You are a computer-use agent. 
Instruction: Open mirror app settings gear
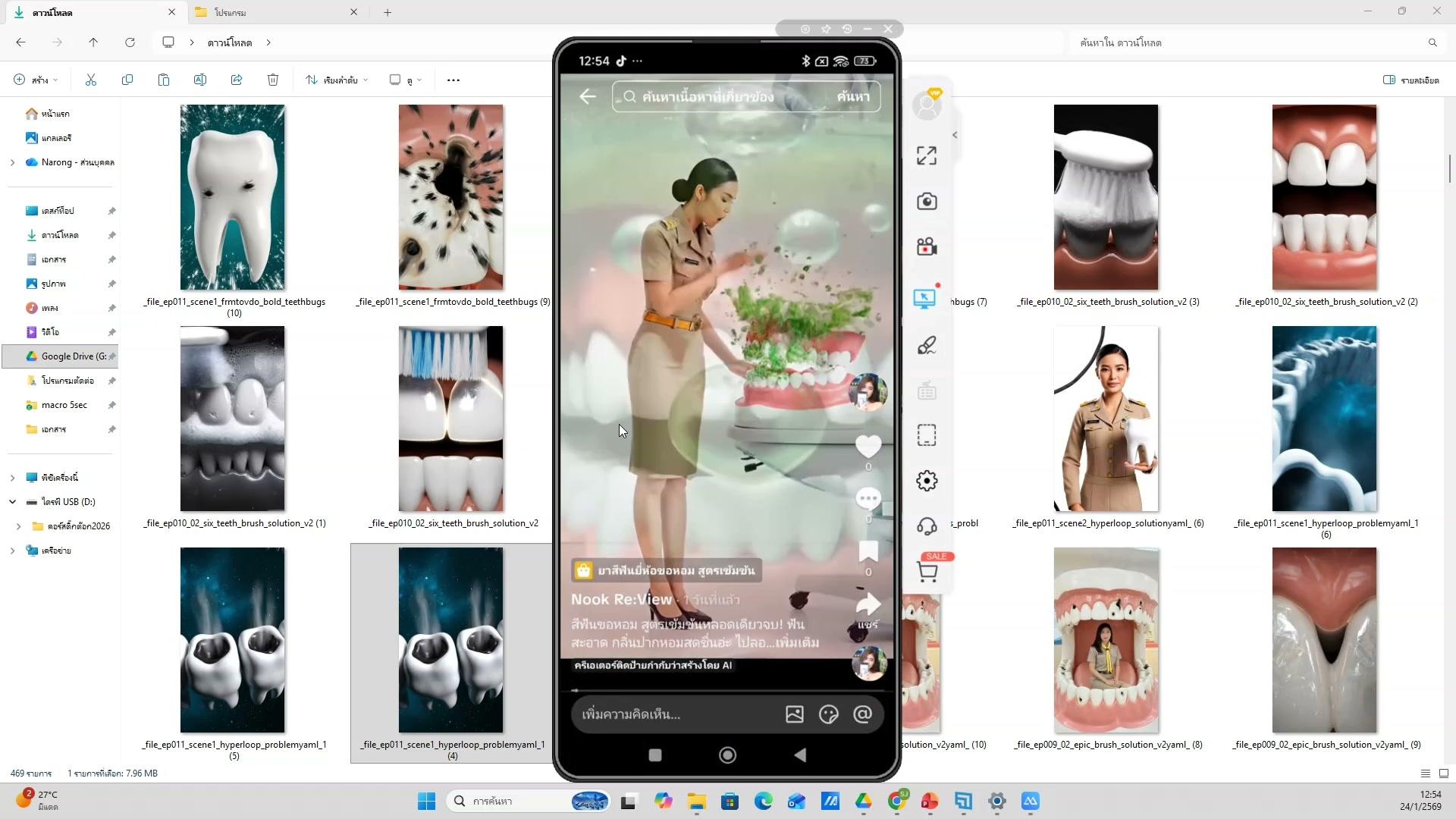tap(926, 481)
